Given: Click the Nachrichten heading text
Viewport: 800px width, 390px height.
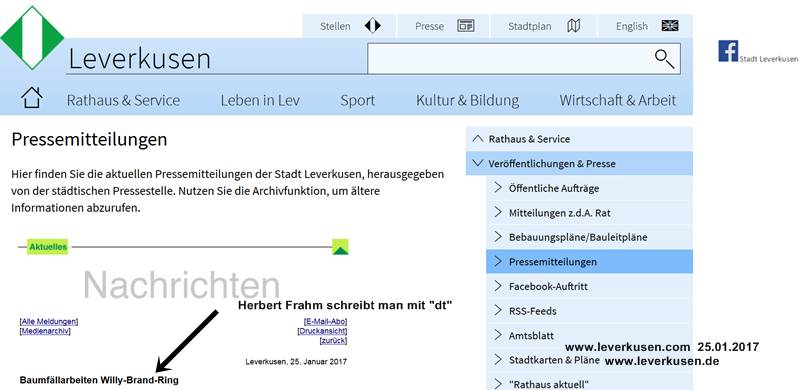Looking at the screenshot, I should [x=182, y=285].
